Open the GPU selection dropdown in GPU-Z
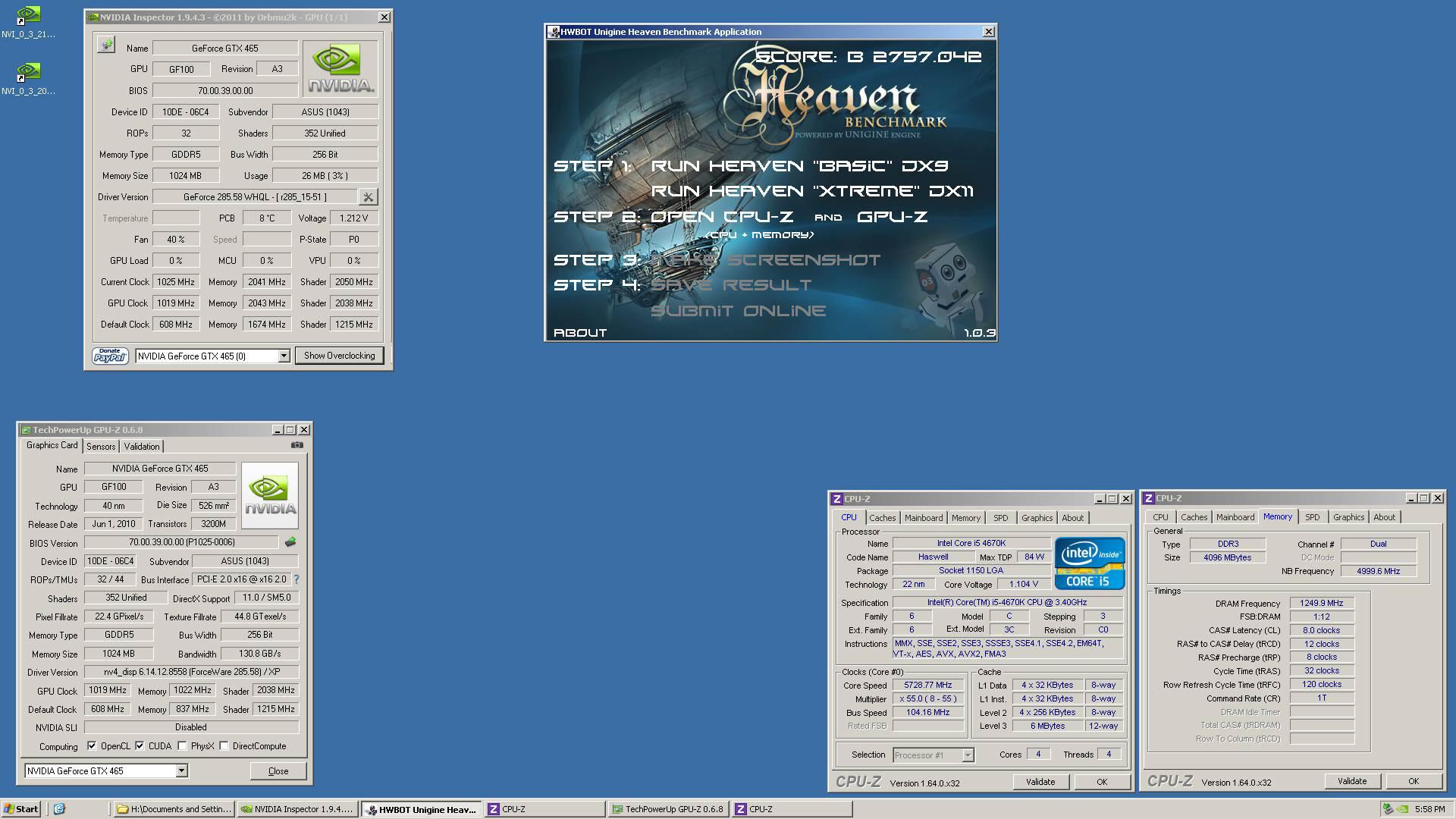Image resolution: width=1456 pixels, height=819 pixels. (182, 771)
